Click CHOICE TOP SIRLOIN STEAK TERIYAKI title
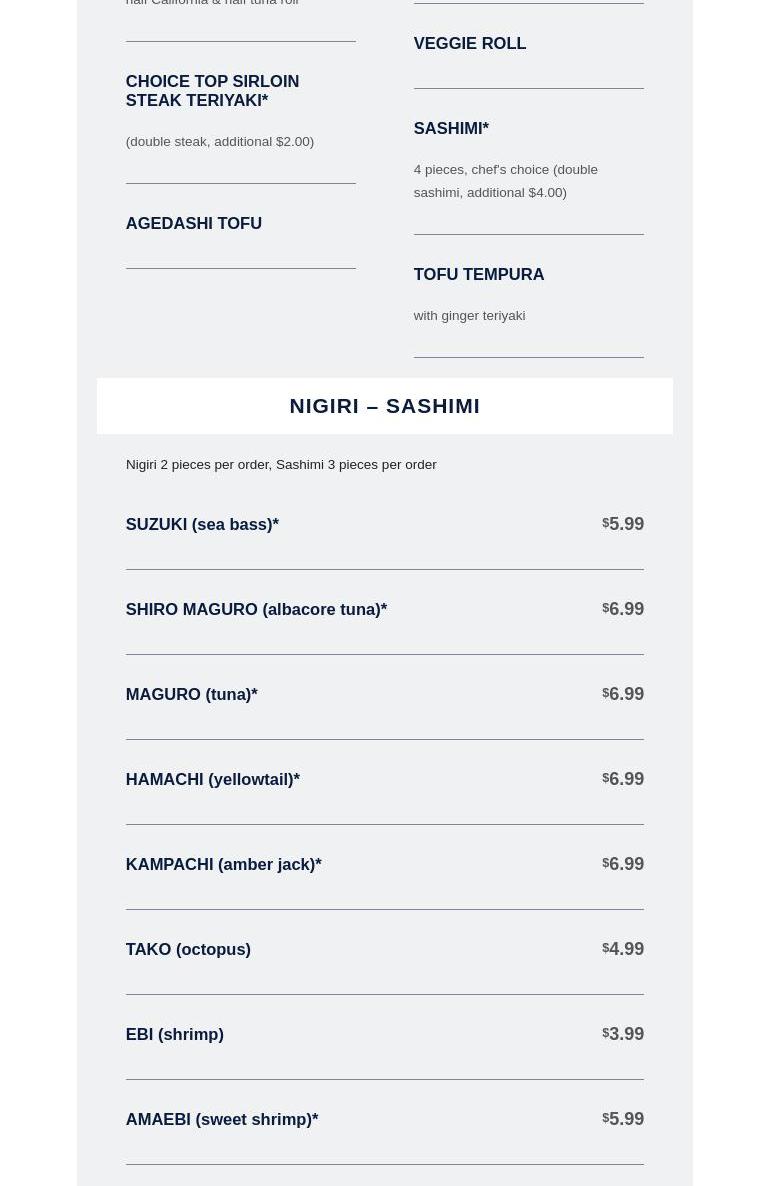Image resolution: width=770 pixels, height=1186 pixels. [212, 91]
